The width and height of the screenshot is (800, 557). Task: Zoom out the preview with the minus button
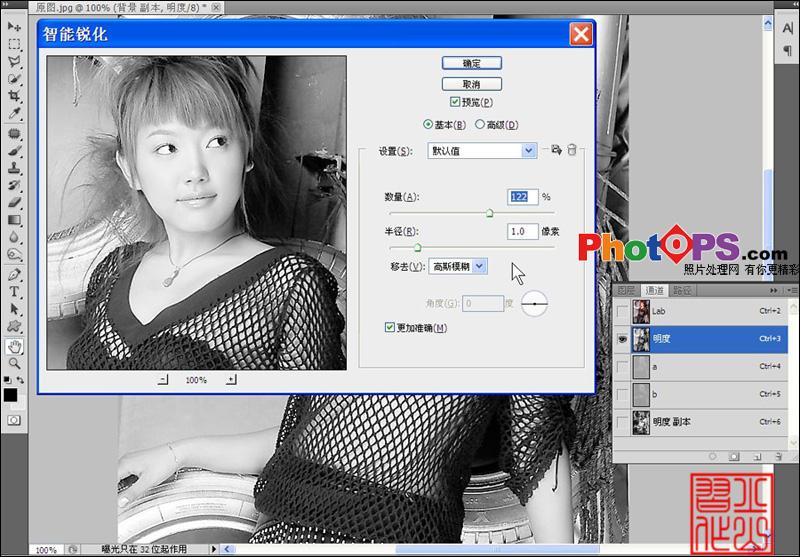pyautogui.click(x=163, y=380)
